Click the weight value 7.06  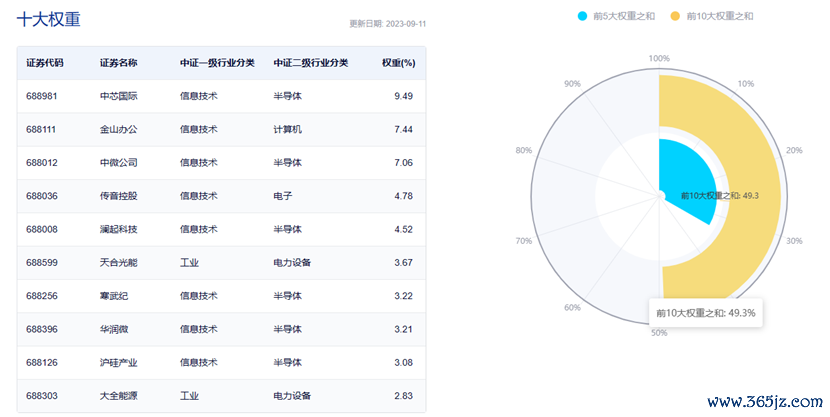(403, 163)
